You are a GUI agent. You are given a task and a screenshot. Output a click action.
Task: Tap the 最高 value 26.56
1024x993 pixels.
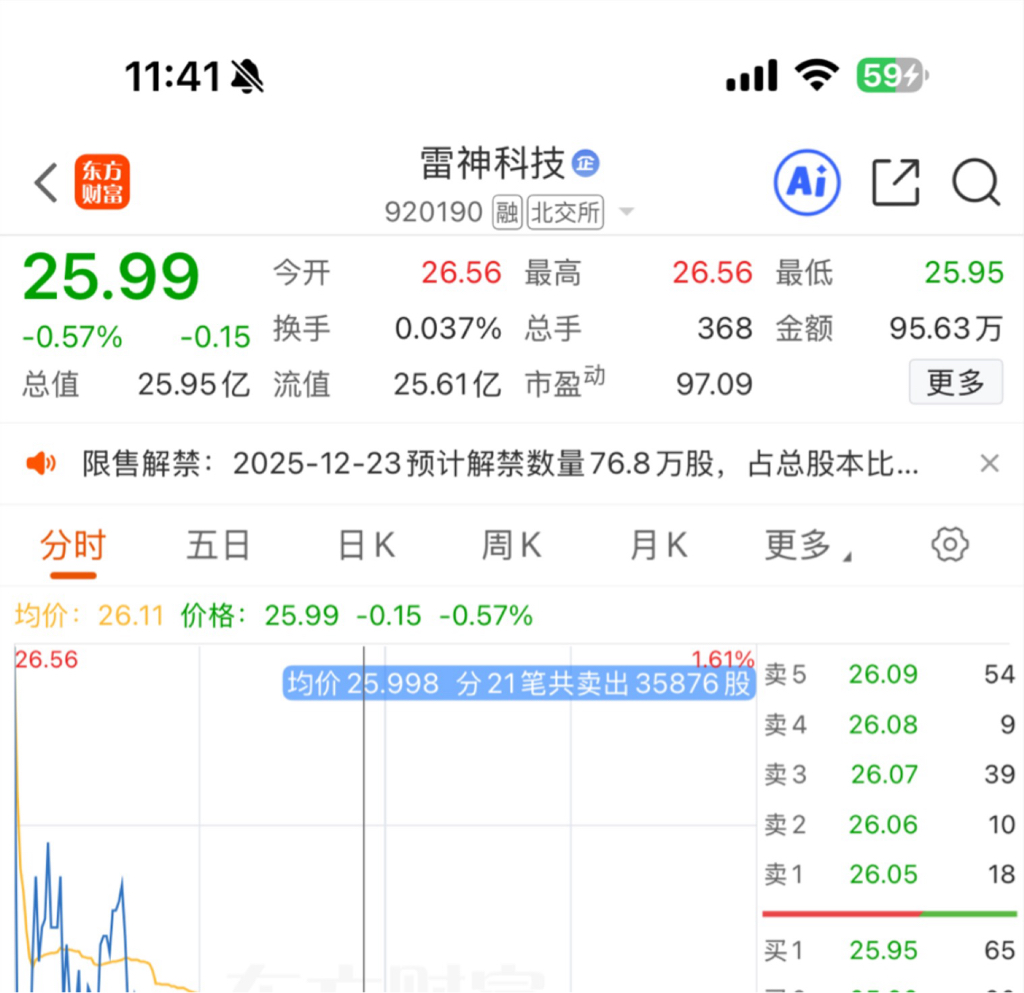(x=712, y=273)
